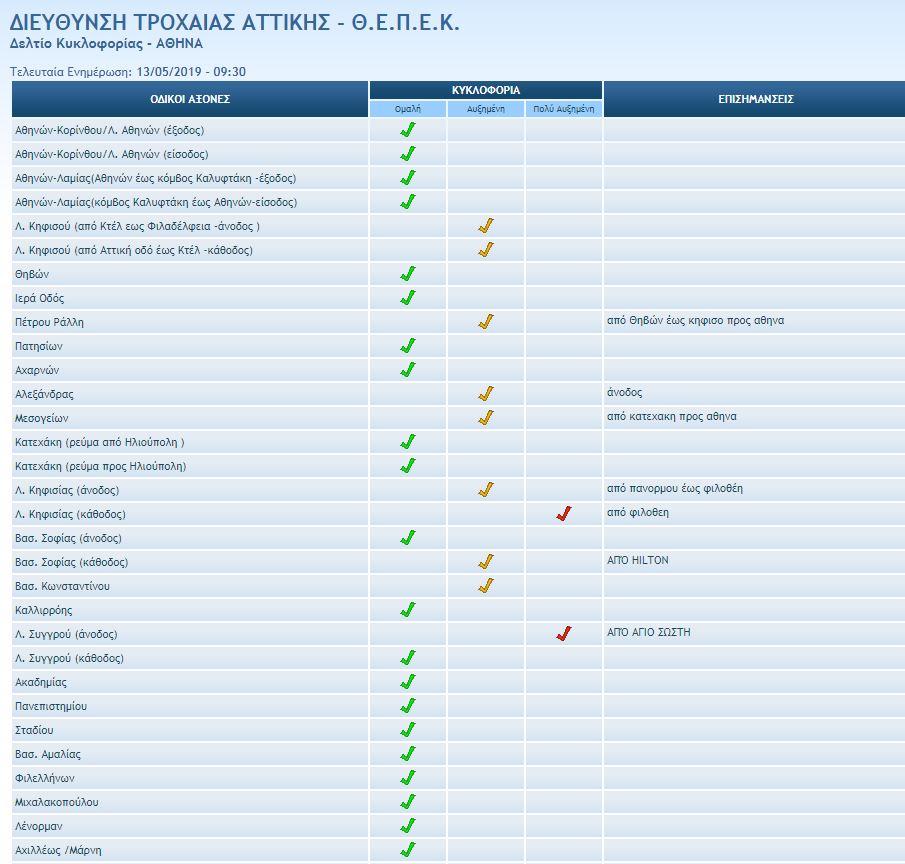Screen dimensions: 905x864
Task: Click orange checkmark for Βασ. Κωνσταντίνου
Action: (486, 586)
